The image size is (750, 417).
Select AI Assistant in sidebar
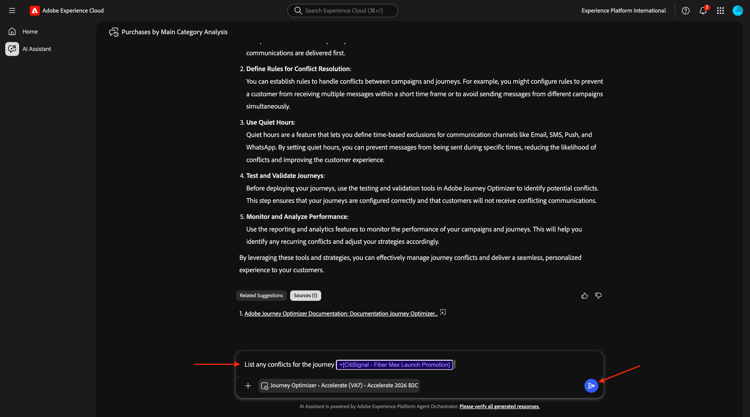click(x=37, y=49)
